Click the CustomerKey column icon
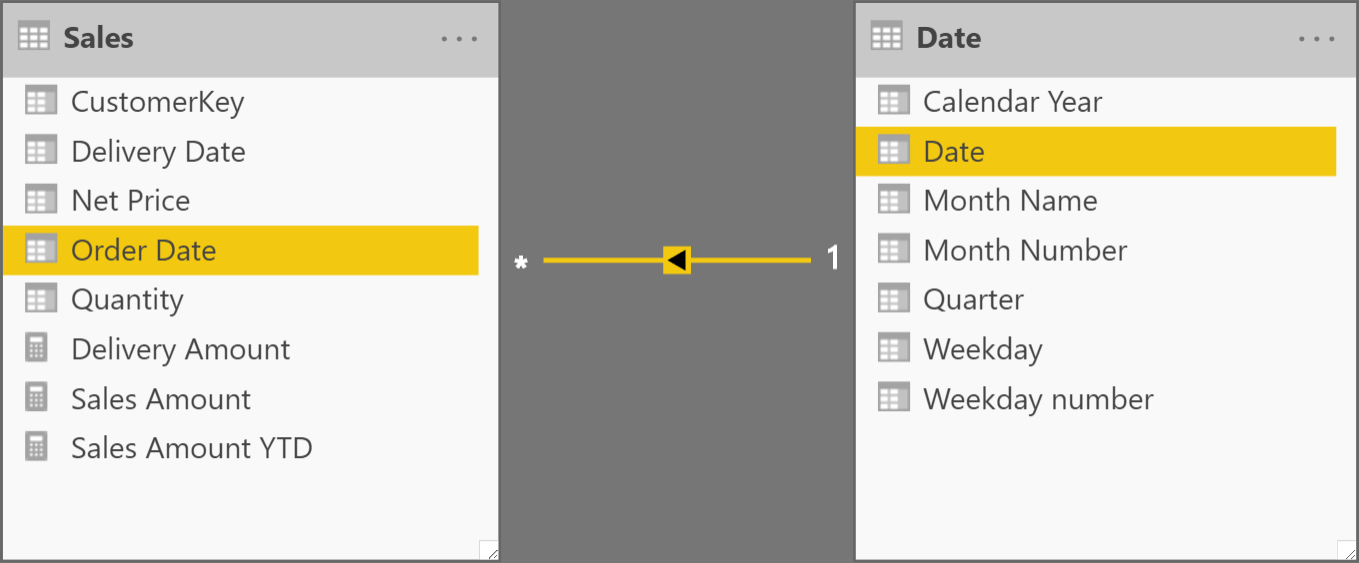The image size is (1359, 563). [41, 101]
